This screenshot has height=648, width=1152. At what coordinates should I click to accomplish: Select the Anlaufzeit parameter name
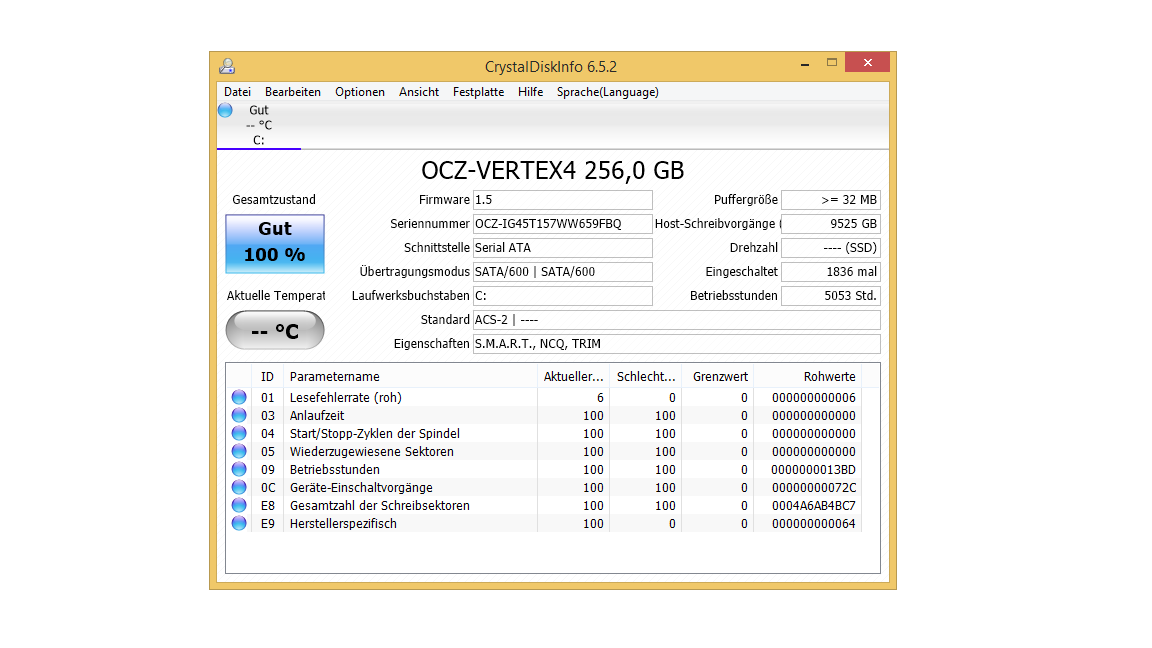click(317, 415)
